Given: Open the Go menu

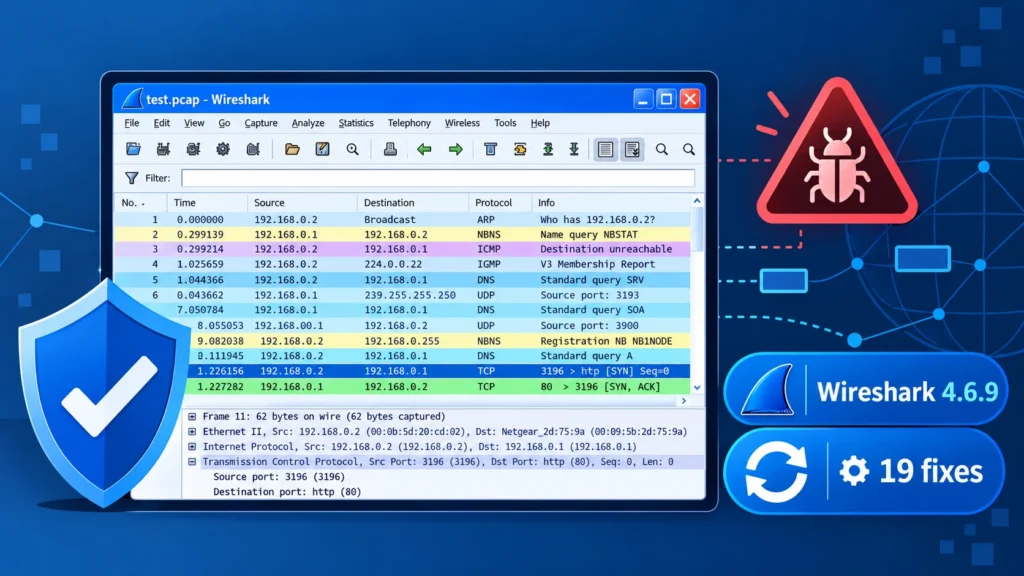Looking at the screenshot, I should click(x=224, y=123).
